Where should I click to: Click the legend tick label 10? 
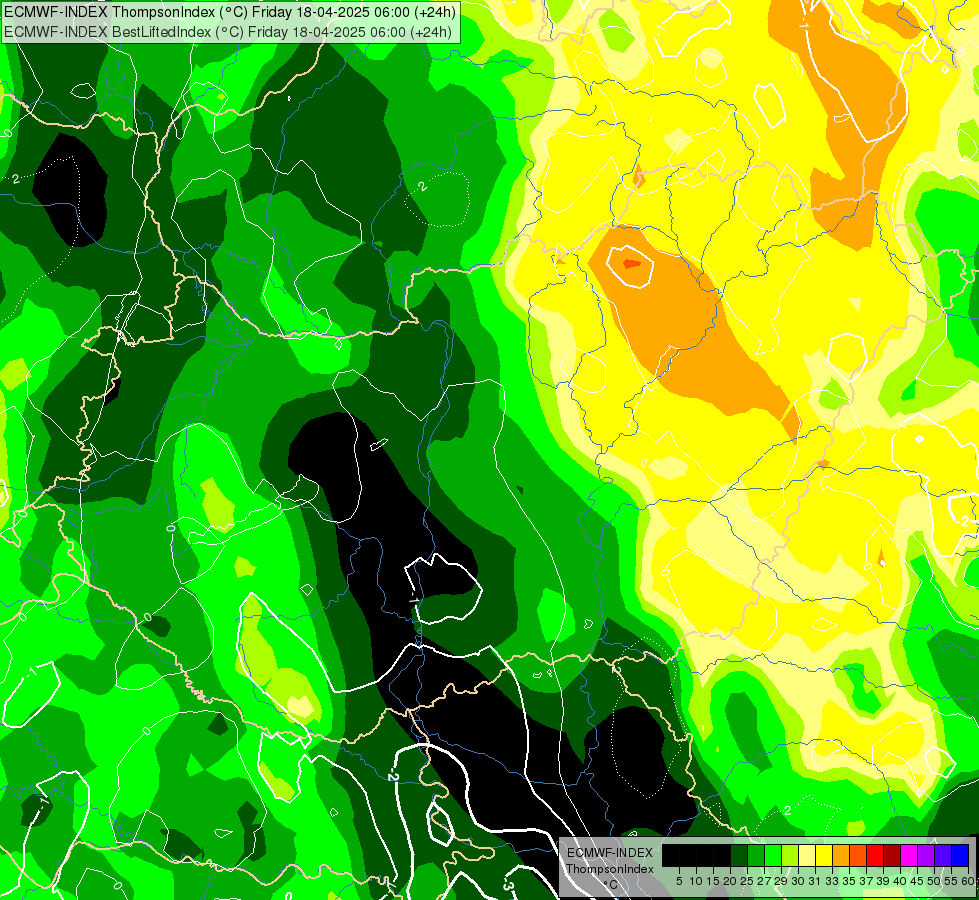[x=696, y=881]
